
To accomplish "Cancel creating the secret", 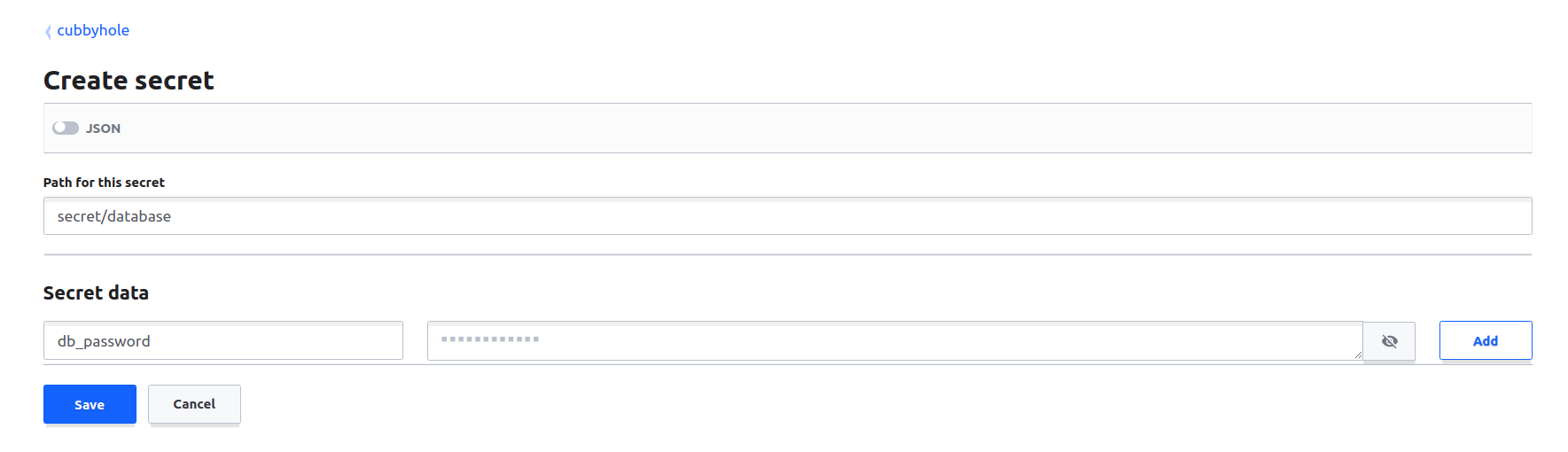I will coord(194,404).
